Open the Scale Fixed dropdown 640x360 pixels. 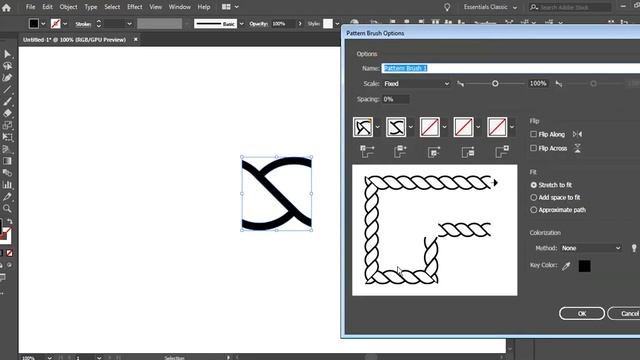416,84
